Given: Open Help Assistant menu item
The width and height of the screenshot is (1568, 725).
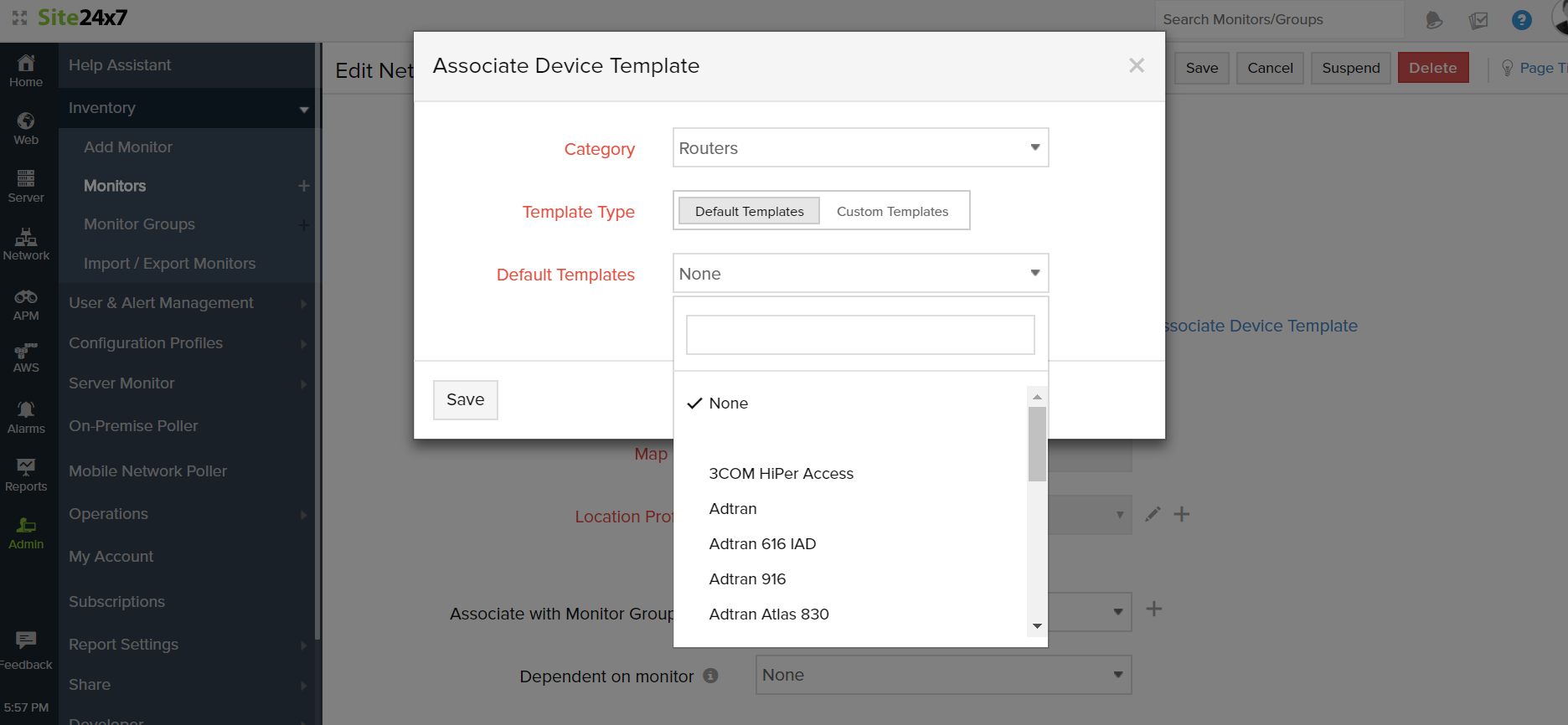Looking at the screenshot, I should (x=120, y=65).
